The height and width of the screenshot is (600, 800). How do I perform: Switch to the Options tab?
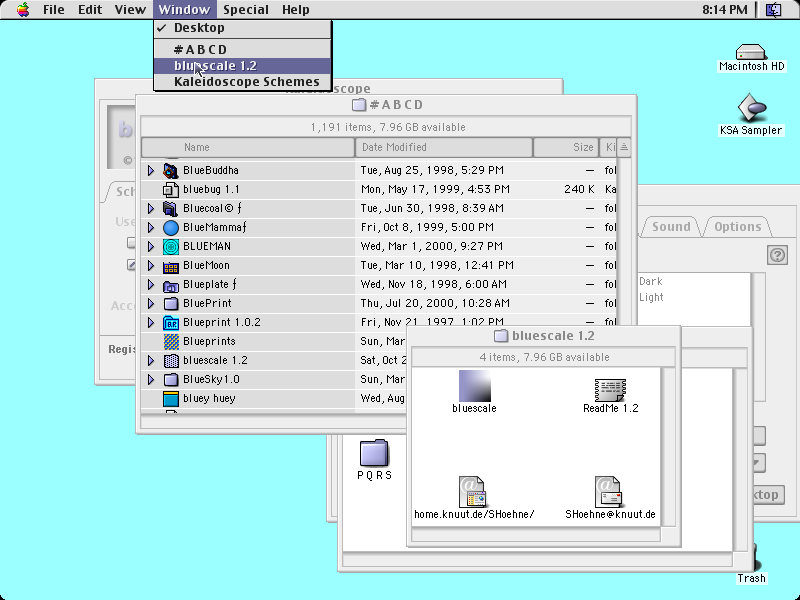737,227
